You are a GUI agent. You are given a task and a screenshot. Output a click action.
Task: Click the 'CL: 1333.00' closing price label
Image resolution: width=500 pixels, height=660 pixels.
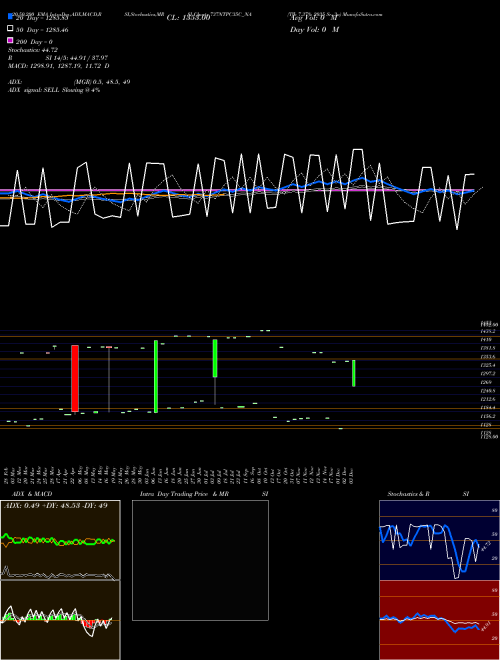tap(188, 18)
